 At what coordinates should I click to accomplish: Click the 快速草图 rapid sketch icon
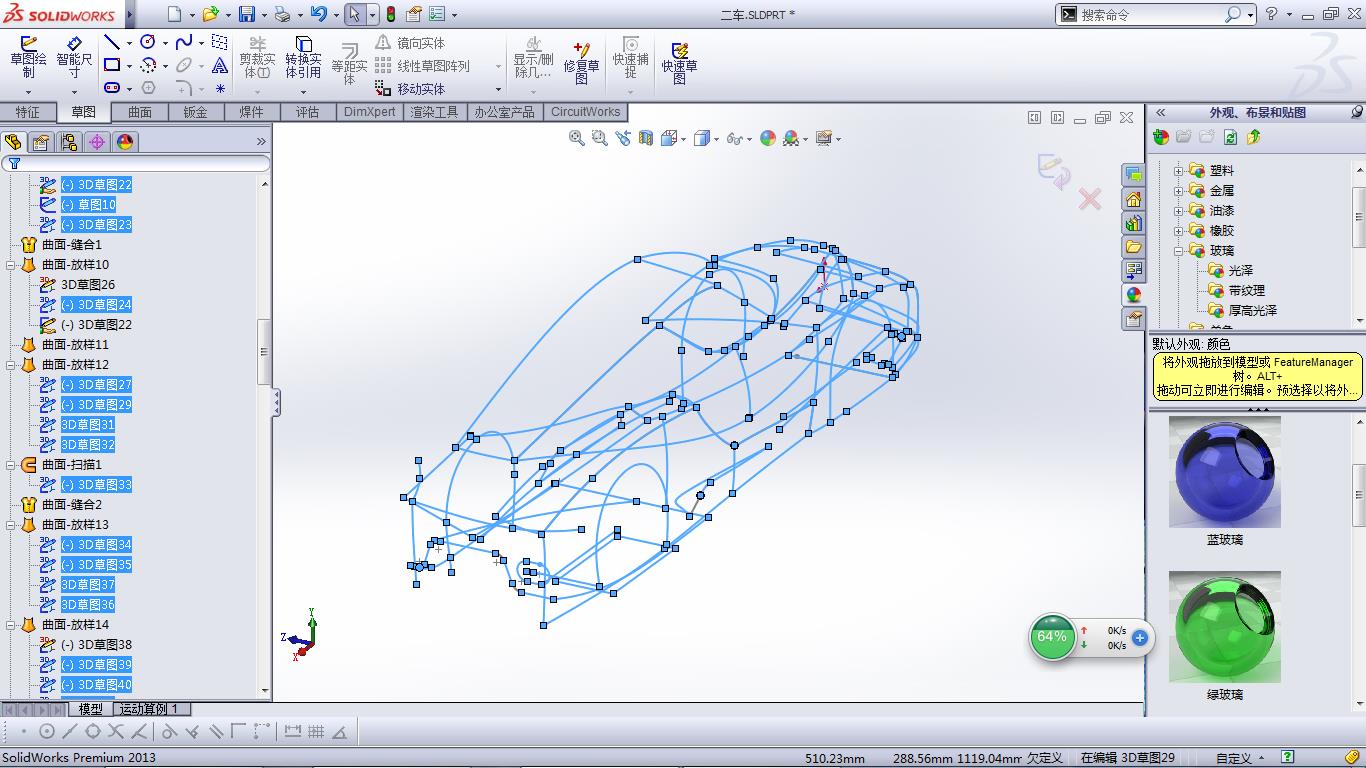679,62
